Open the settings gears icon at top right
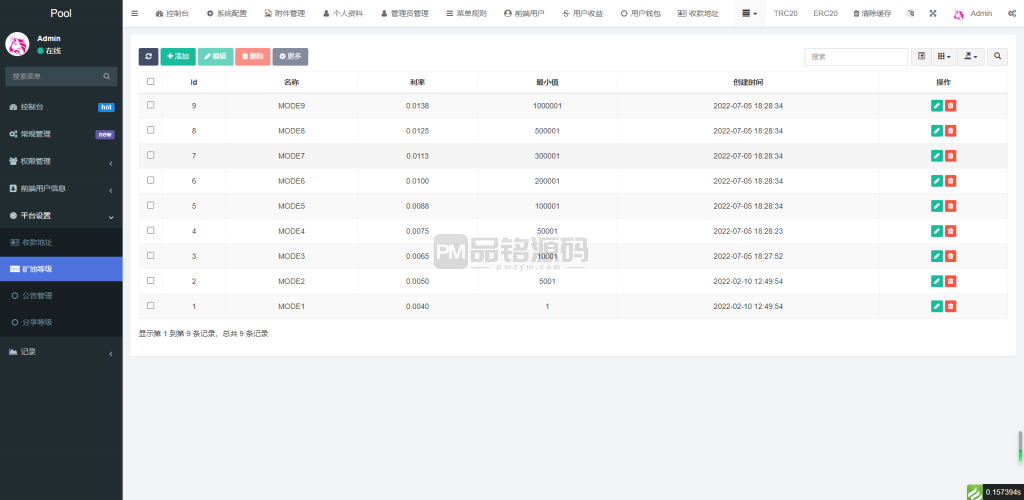 click(x=1012, y=14)
